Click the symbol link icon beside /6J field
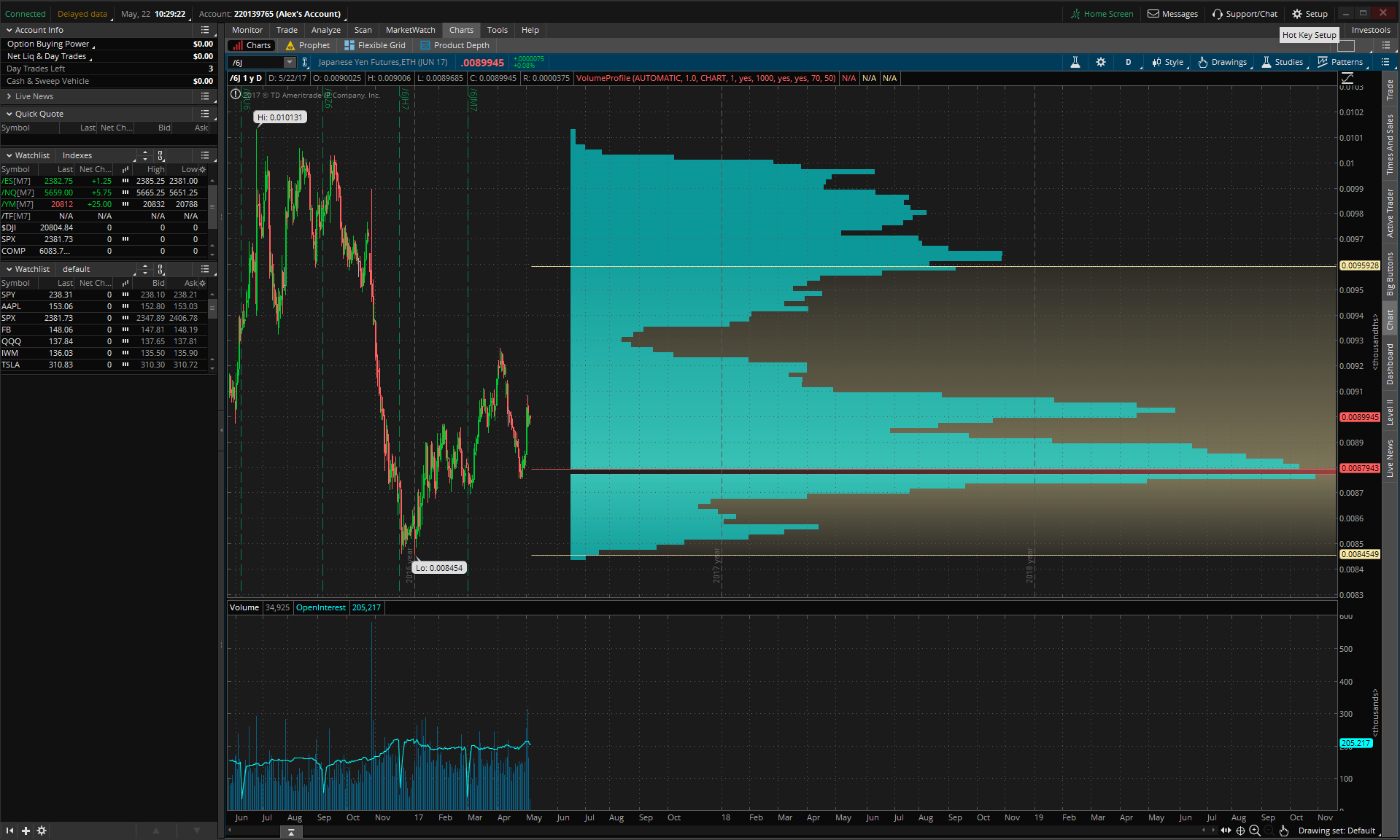Viewport: 1400px width, 840px height. [305, 63]
